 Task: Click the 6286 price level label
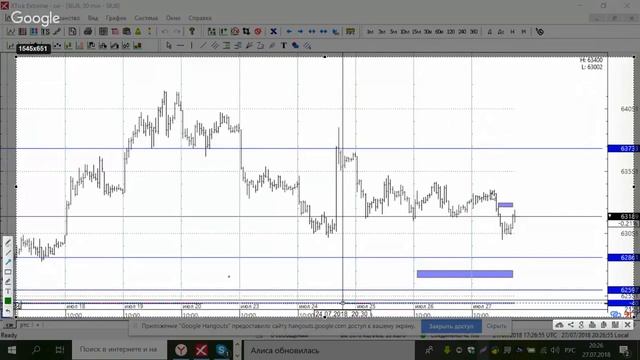[x=623, y=258]
